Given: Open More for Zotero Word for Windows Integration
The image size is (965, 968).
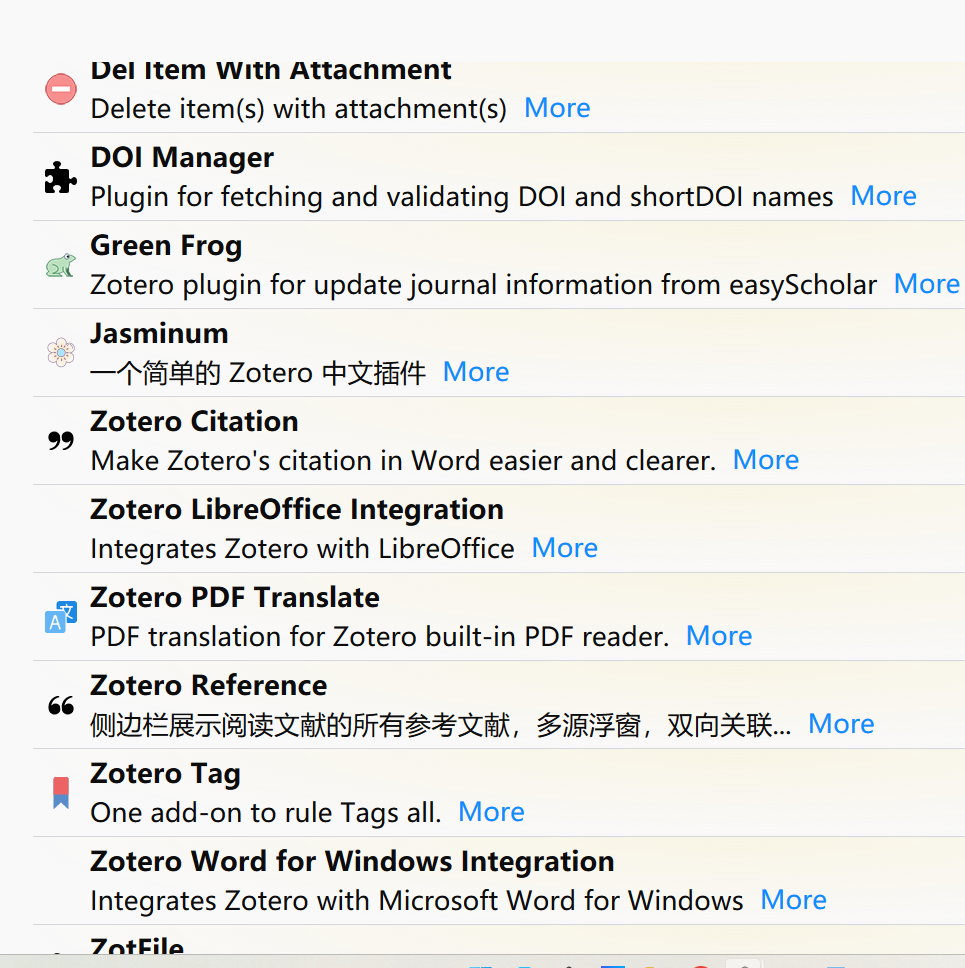Looking at the screenshot, I should click(792, 899).
